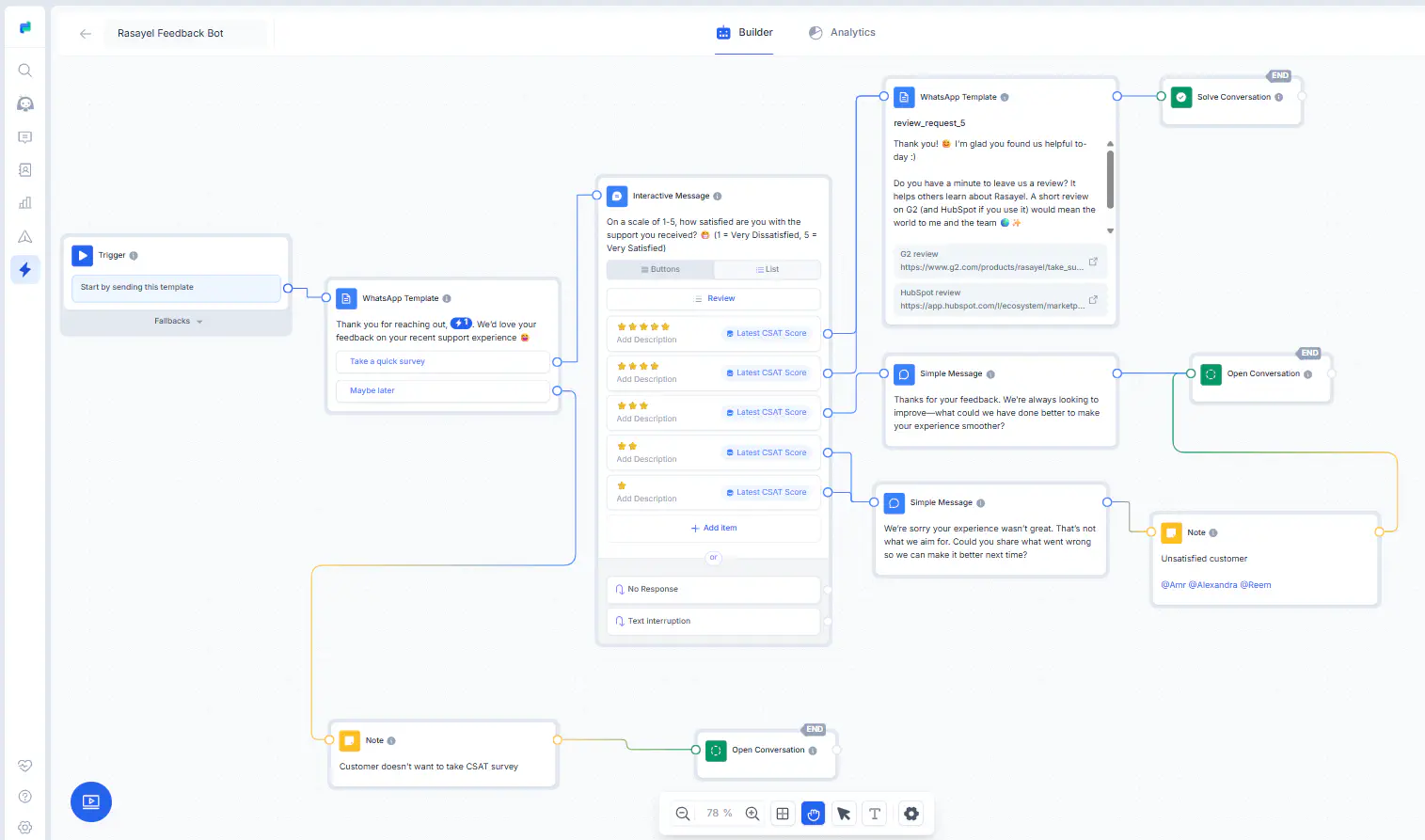1425x840 pixels.
Task: Click the Customer doesn't want CSAT survey note text
Action: click(428, 767)
